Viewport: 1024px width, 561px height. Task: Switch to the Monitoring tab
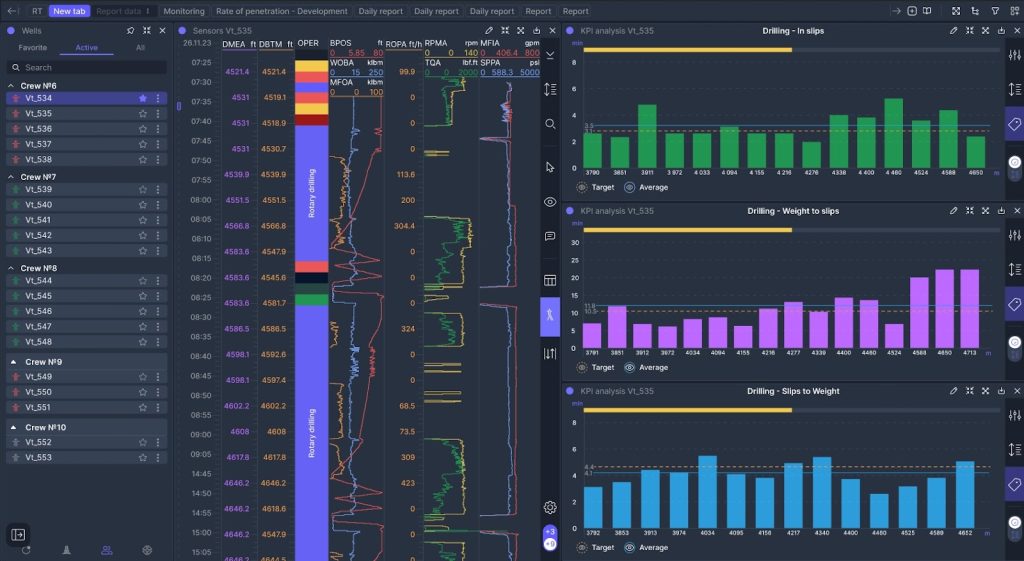[x=184, y=11]
